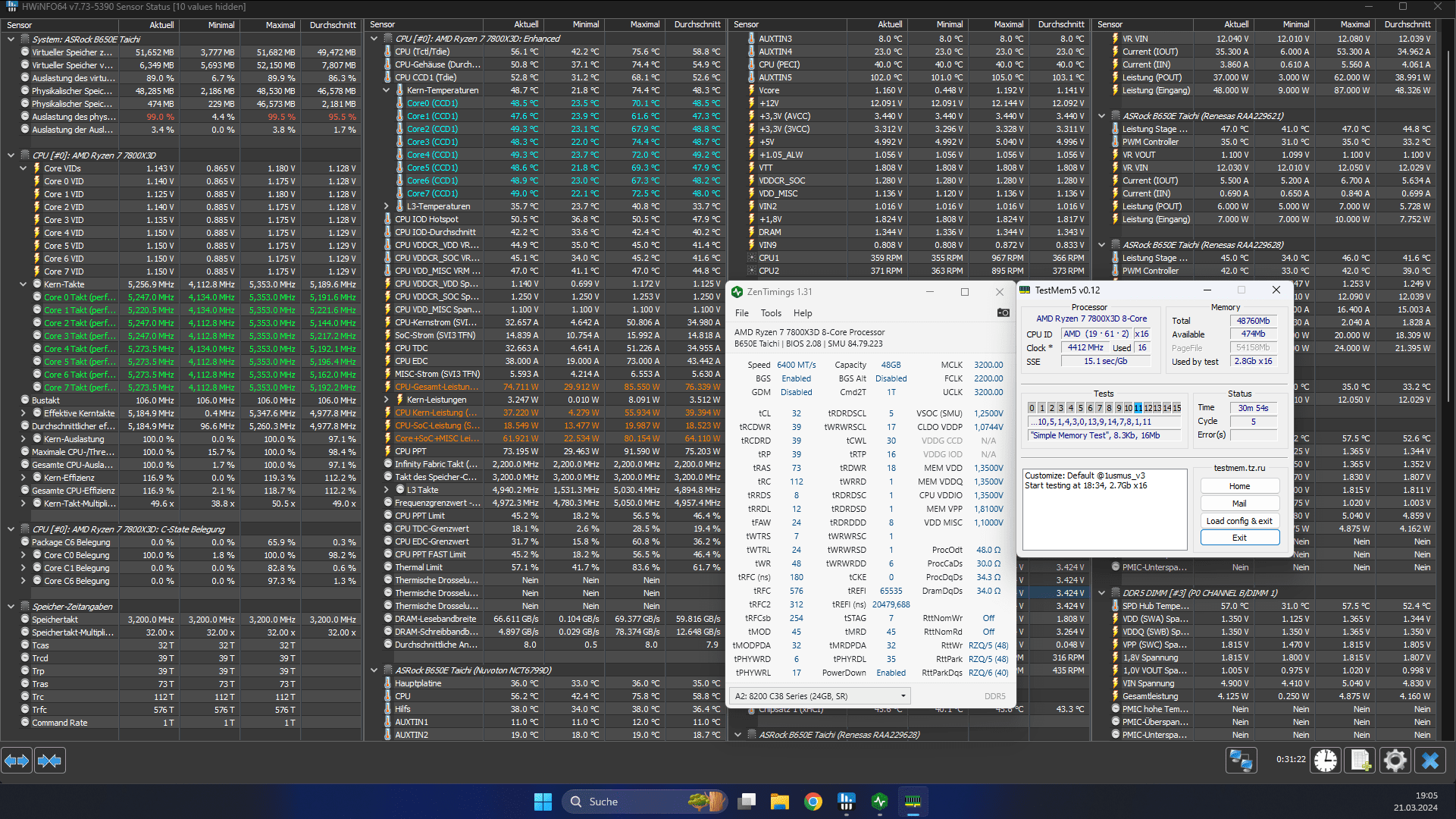This screenshot has width=1456, height=819.
Task: Open Chrome from the taskbar
Action: [813, 802]
